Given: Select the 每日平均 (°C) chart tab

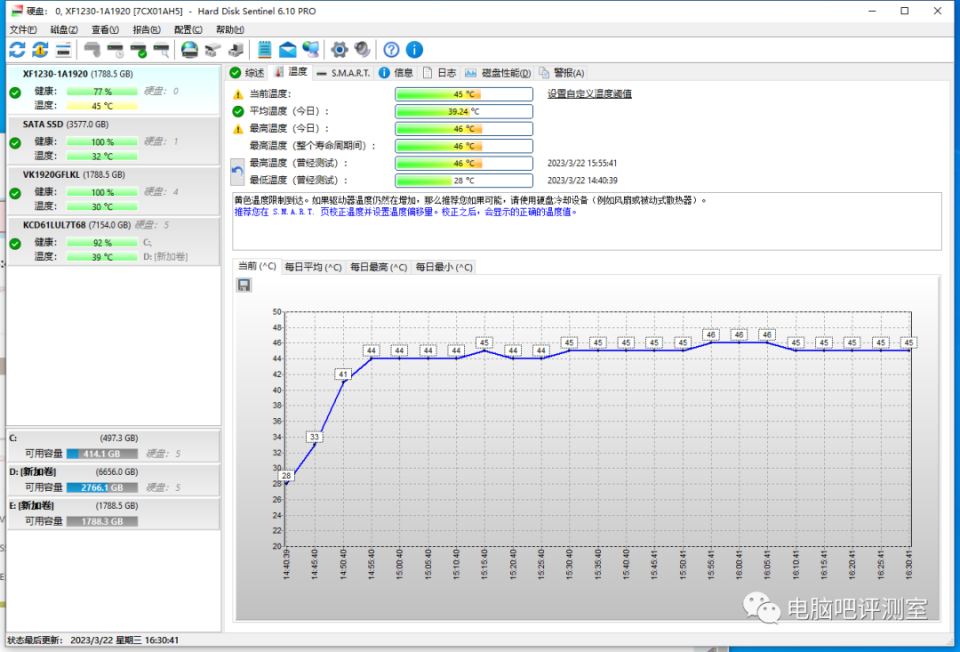Looking at the screenshot, I should [312, 267].
